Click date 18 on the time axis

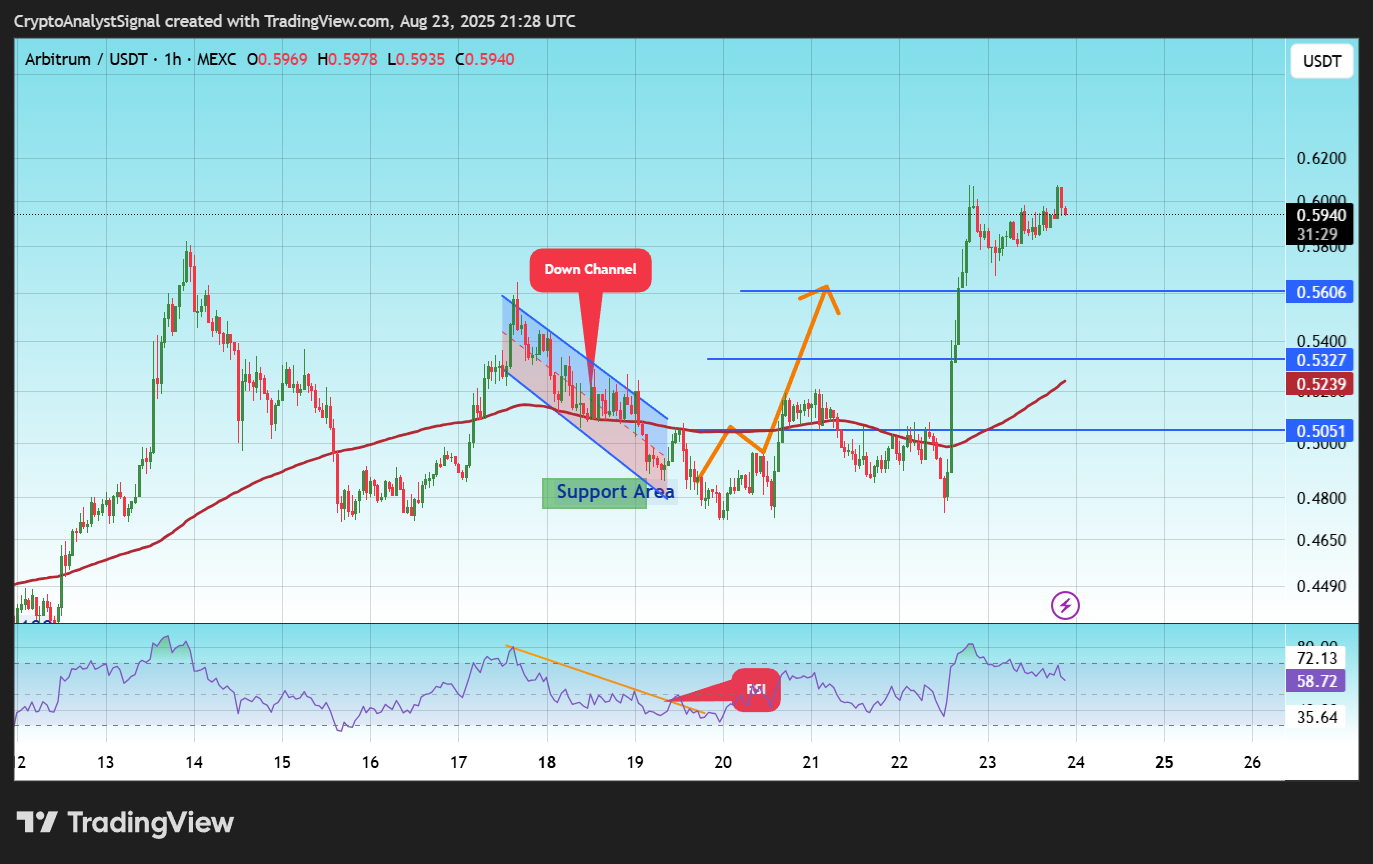click(x=547, y=762)
